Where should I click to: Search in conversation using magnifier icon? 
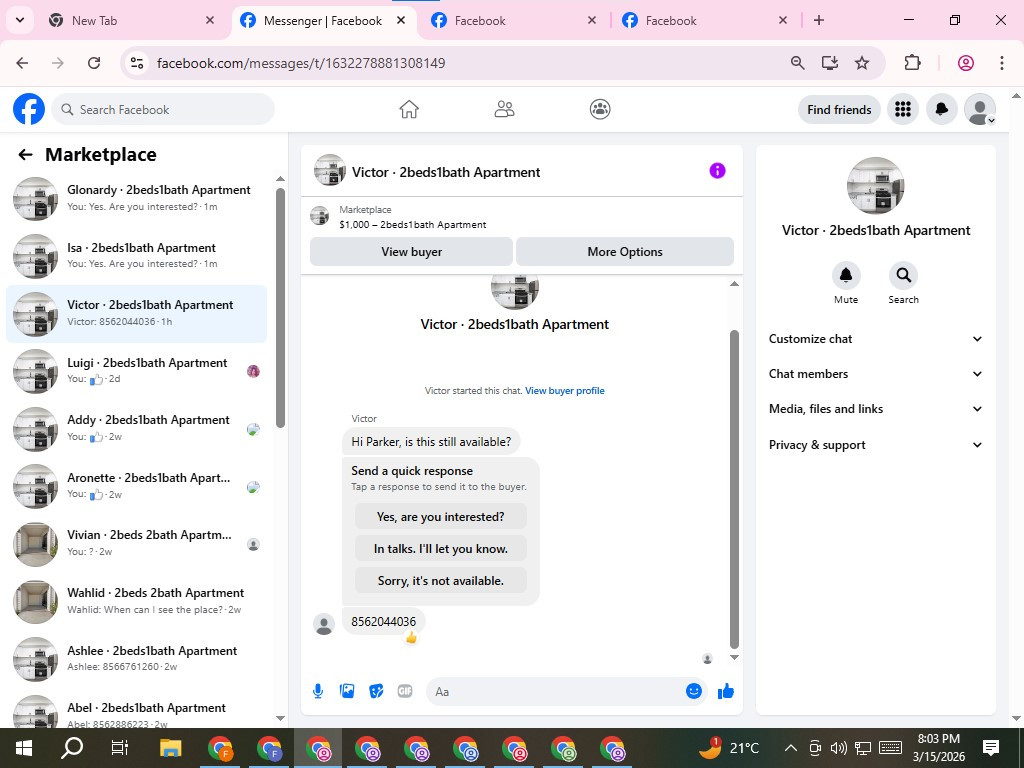point(903,276)
